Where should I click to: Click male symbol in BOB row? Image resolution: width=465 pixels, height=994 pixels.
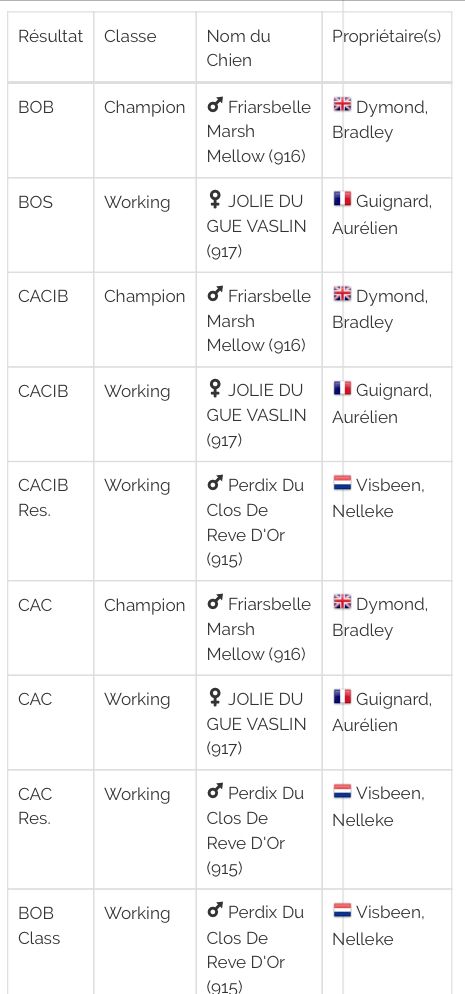tap(215, 106)
